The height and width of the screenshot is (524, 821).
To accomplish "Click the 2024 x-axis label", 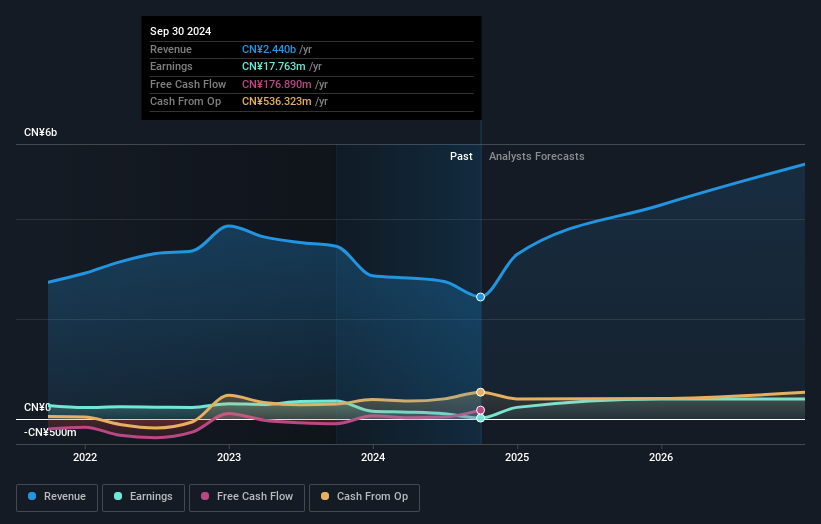I will pos(373,457).
